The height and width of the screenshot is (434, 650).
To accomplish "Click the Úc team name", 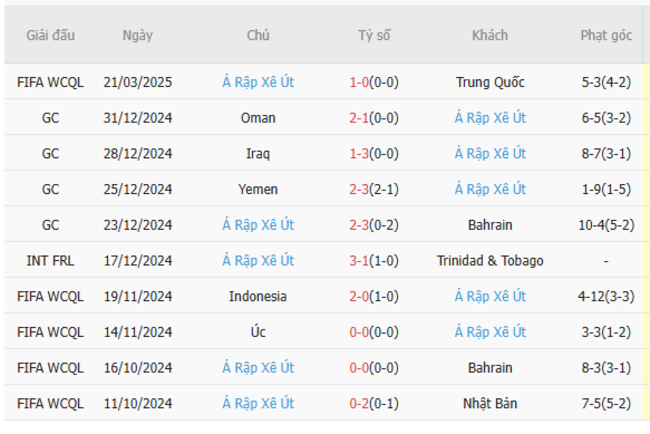I will pos(258,332).
